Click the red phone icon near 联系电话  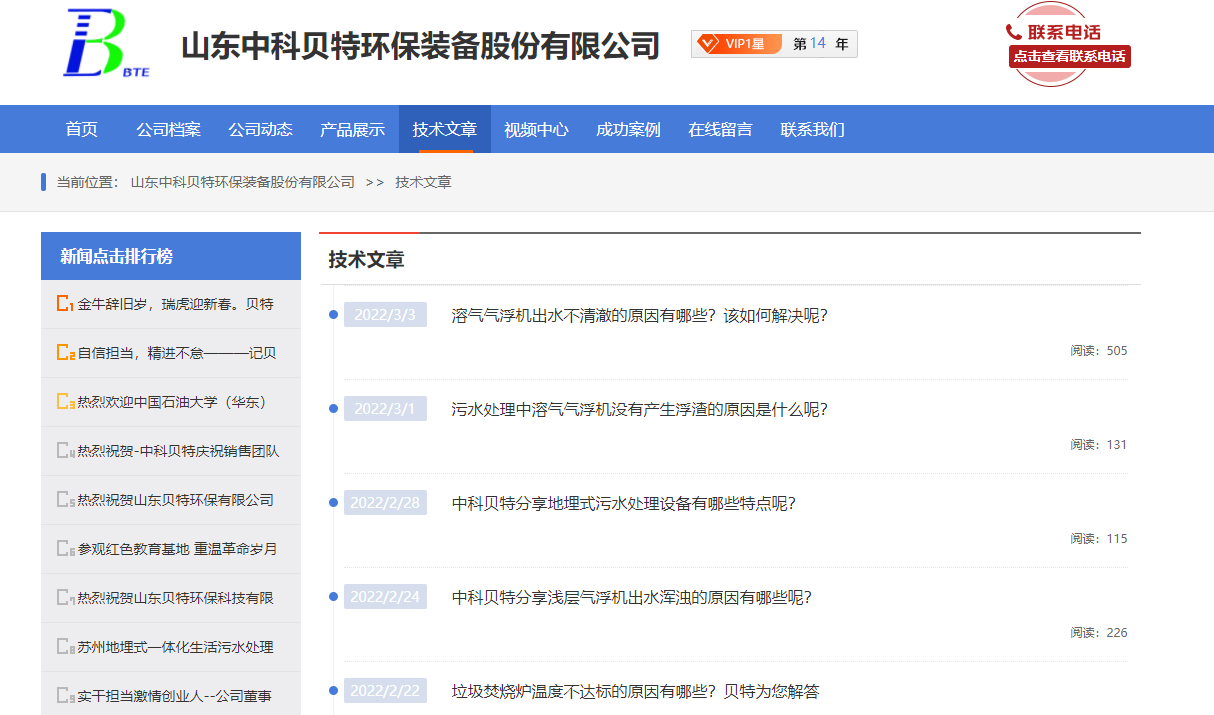pos(1014,32)
